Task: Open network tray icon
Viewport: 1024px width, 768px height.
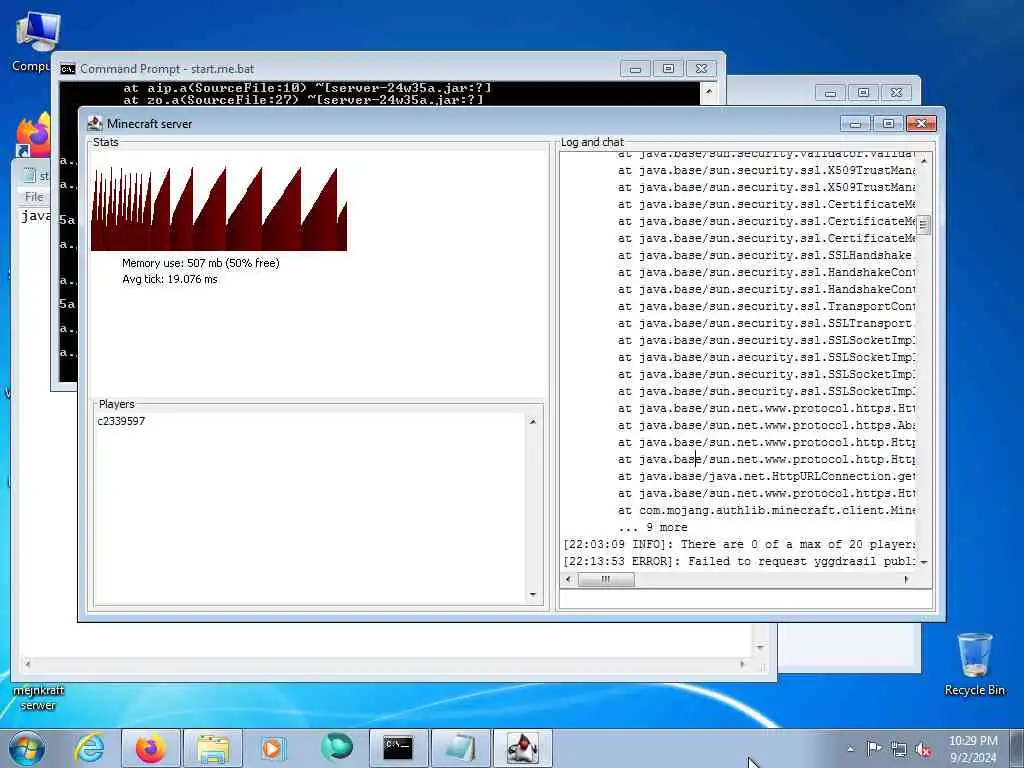Action: (x=899, y=750)
